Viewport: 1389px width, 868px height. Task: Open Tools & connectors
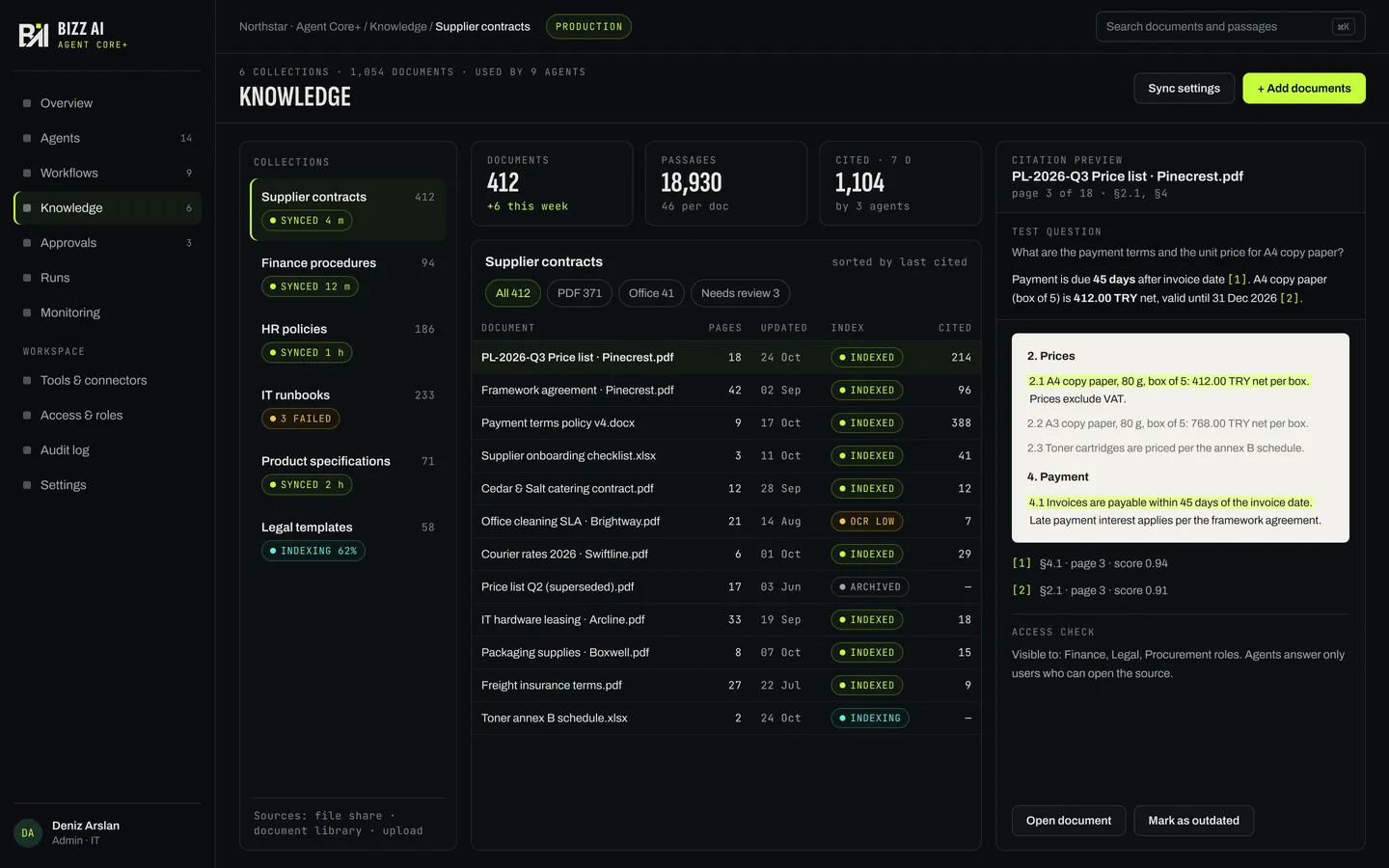coord(107,380)
